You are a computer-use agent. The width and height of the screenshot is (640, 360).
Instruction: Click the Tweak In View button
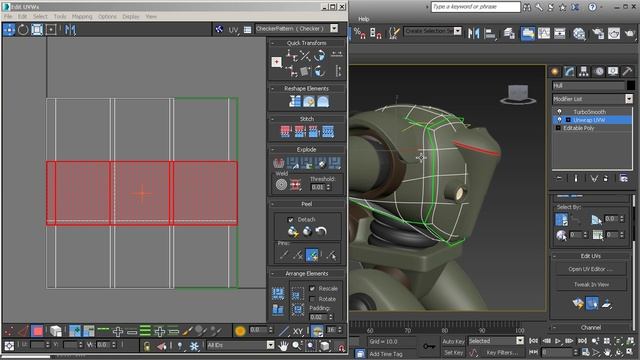(591, 284)
